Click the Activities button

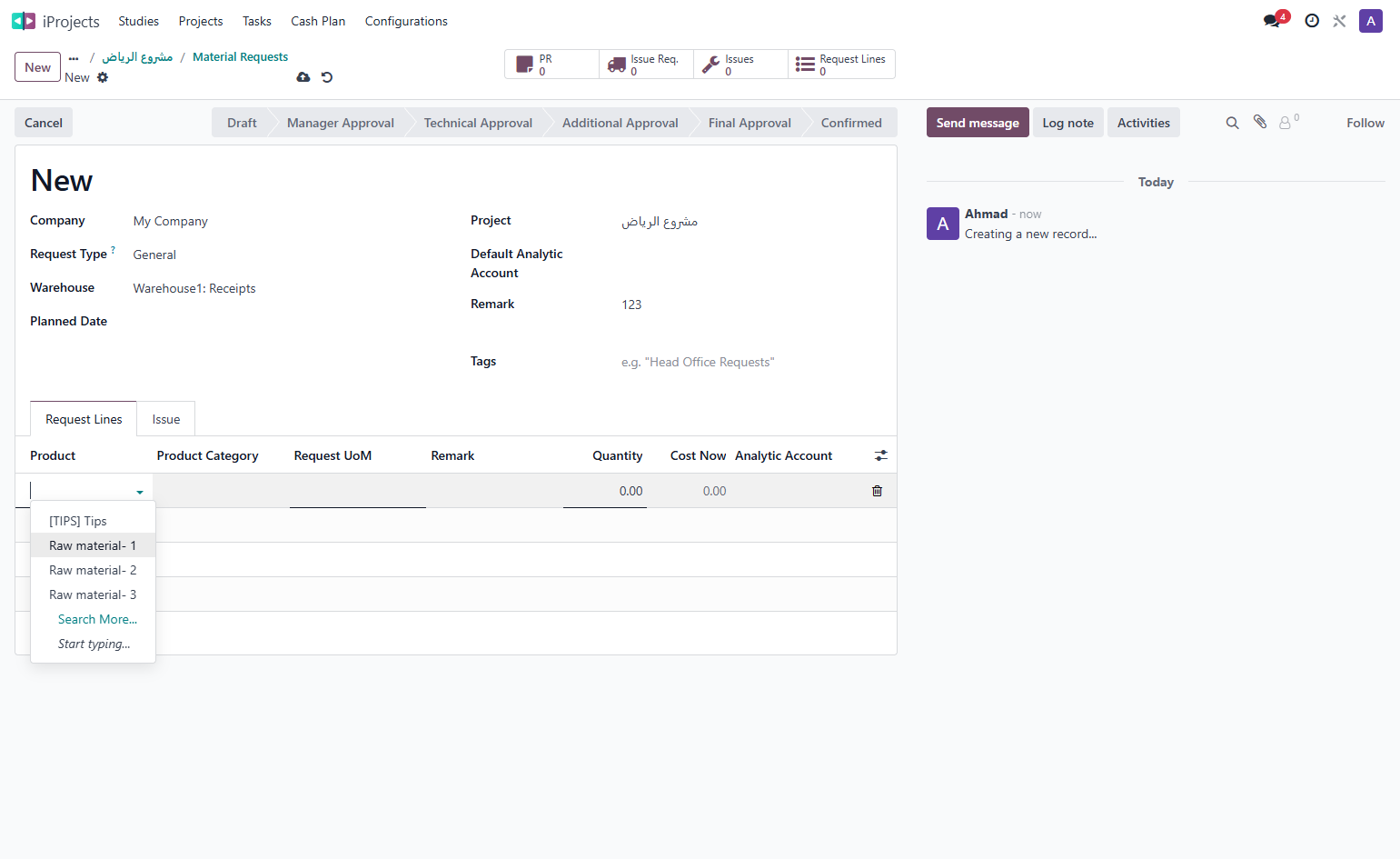coord(1144,123)
